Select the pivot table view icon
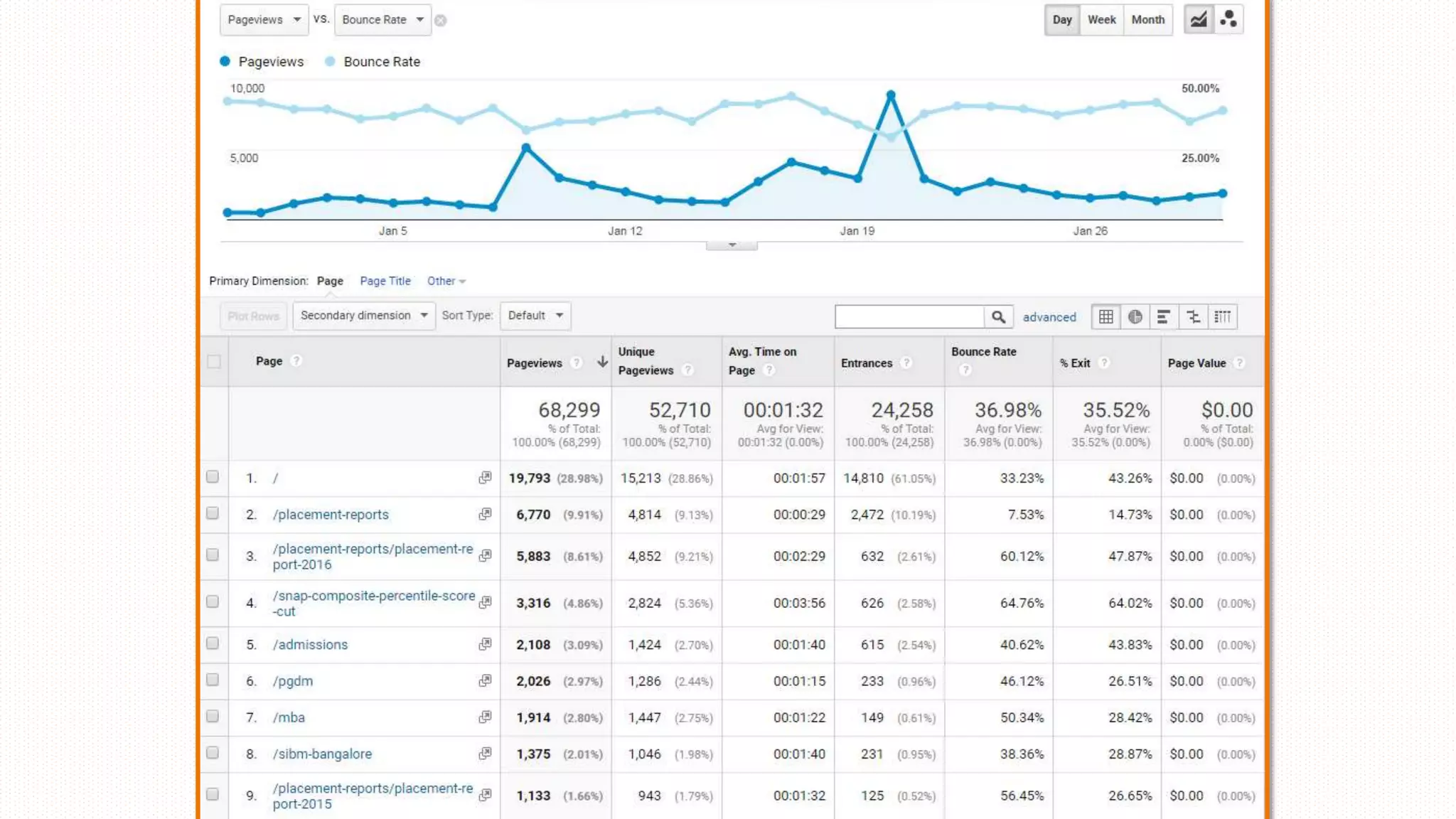The image size is (1456, 819). (1223, 317)
